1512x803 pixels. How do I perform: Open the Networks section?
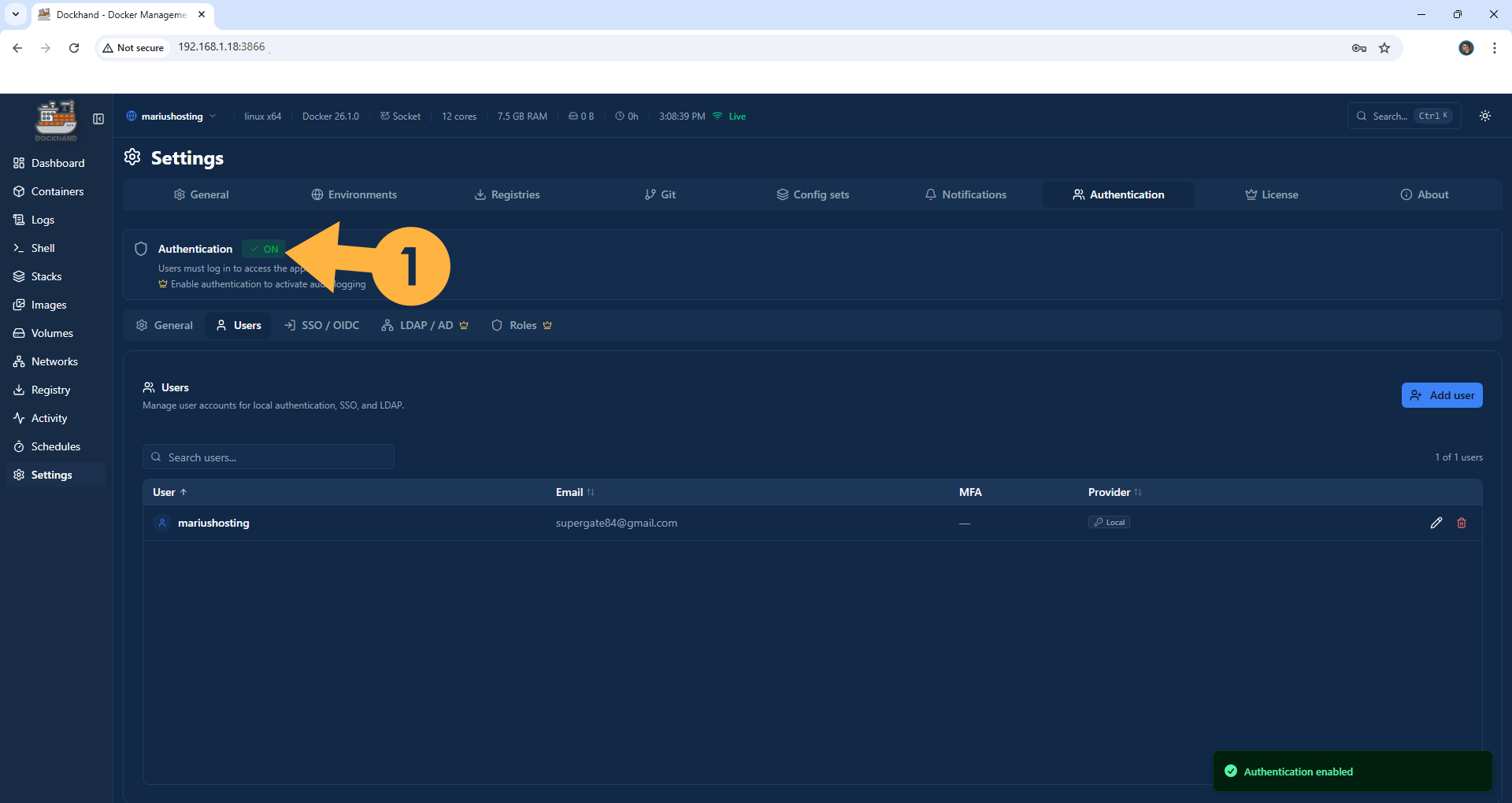(54, 361)
